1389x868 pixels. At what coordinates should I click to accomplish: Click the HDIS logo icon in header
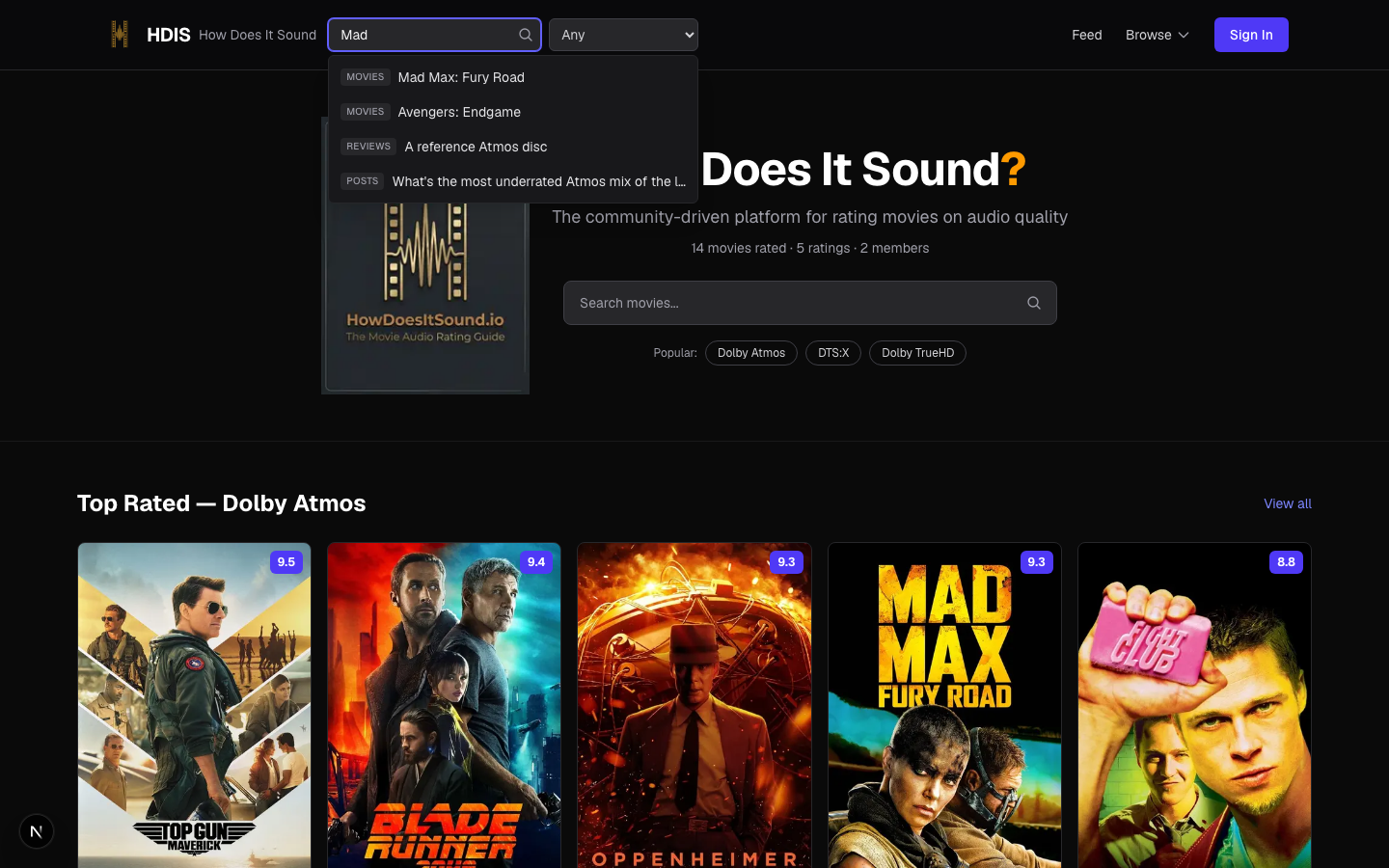click(x=120, y=35)
